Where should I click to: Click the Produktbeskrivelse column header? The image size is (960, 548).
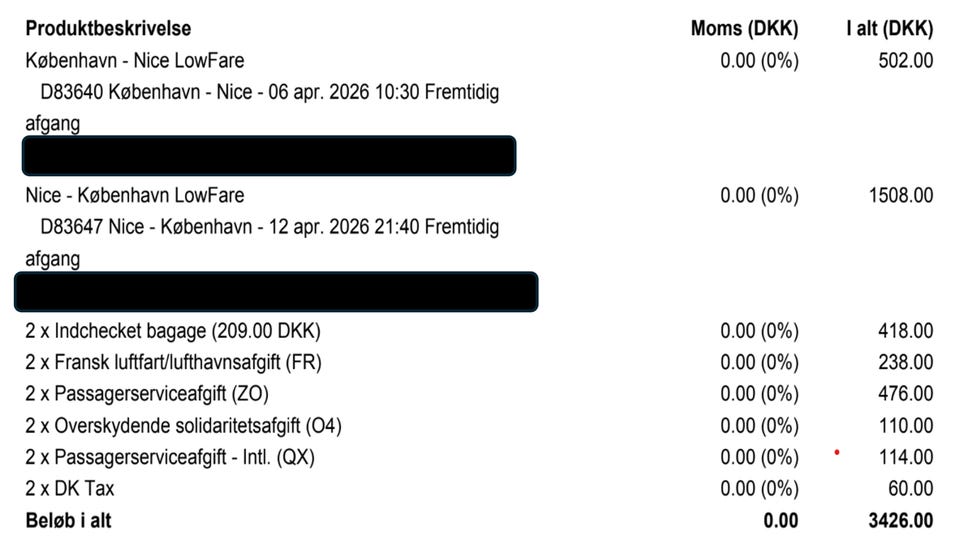coord(108,28)
